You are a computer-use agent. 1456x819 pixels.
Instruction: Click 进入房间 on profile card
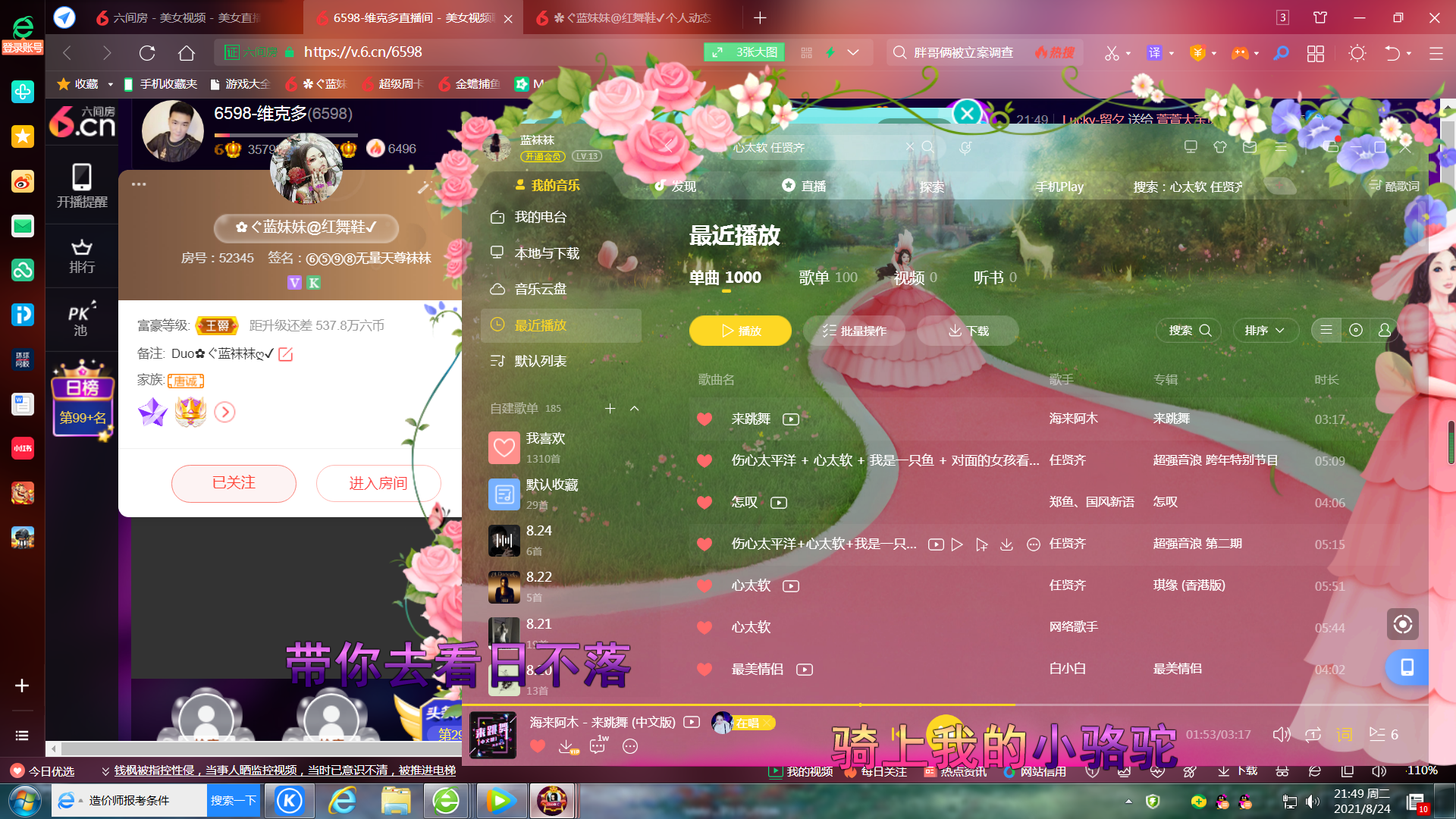coord(378,483)
